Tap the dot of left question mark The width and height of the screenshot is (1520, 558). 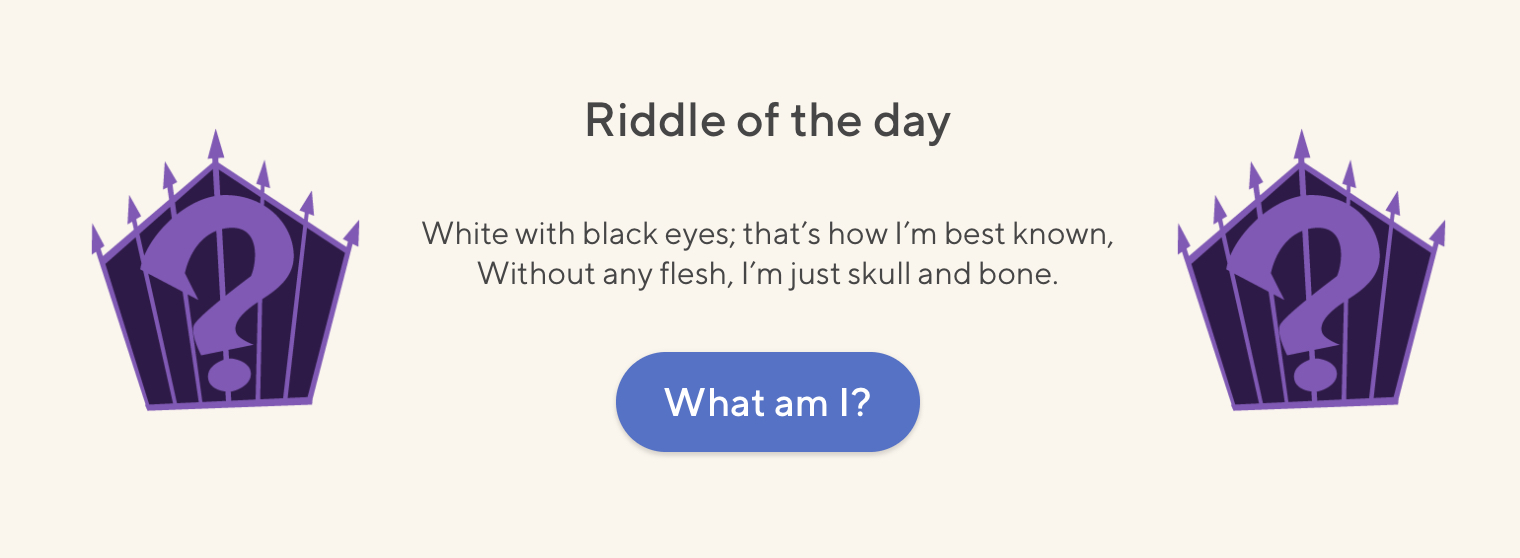coord(228,375)
